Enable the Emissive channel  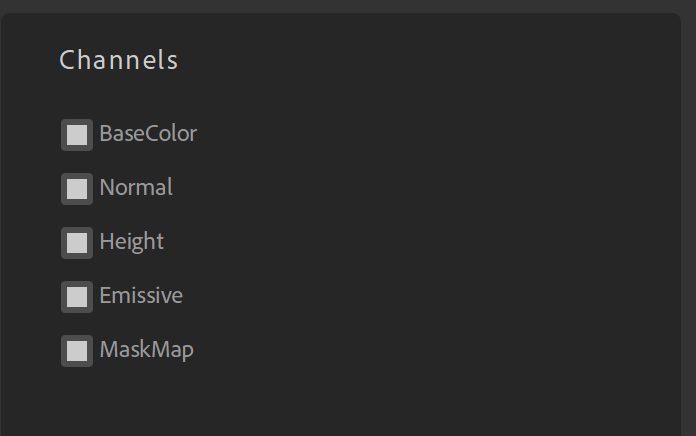click(x=77, y=296)
